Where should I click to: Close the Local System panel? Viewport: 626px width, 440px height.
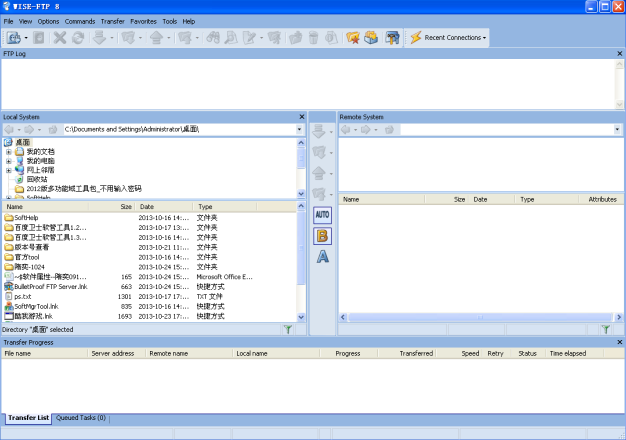(301, 117)
